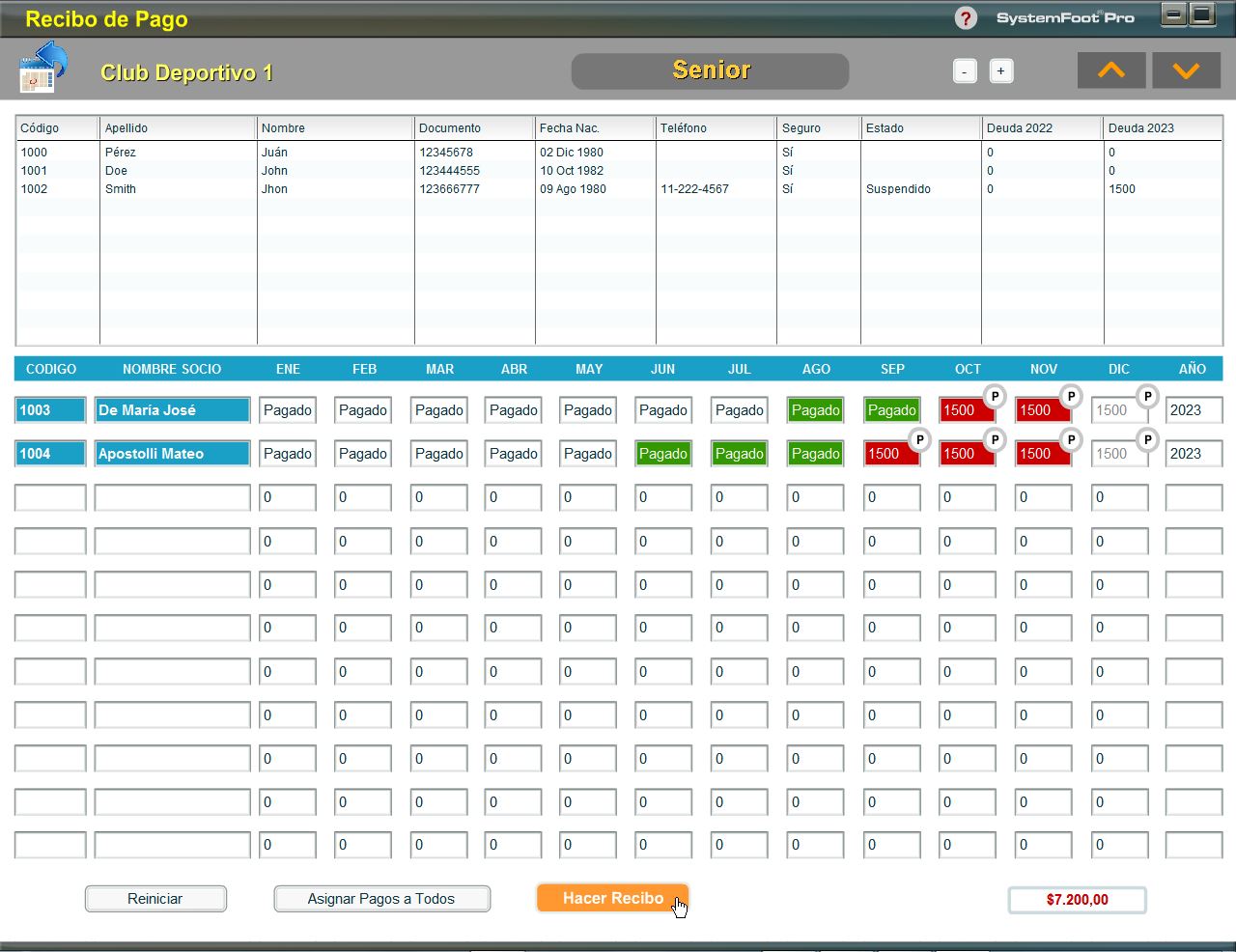
Task: Sort by Fecha Nac. column header
Action: tap(595, 128)
